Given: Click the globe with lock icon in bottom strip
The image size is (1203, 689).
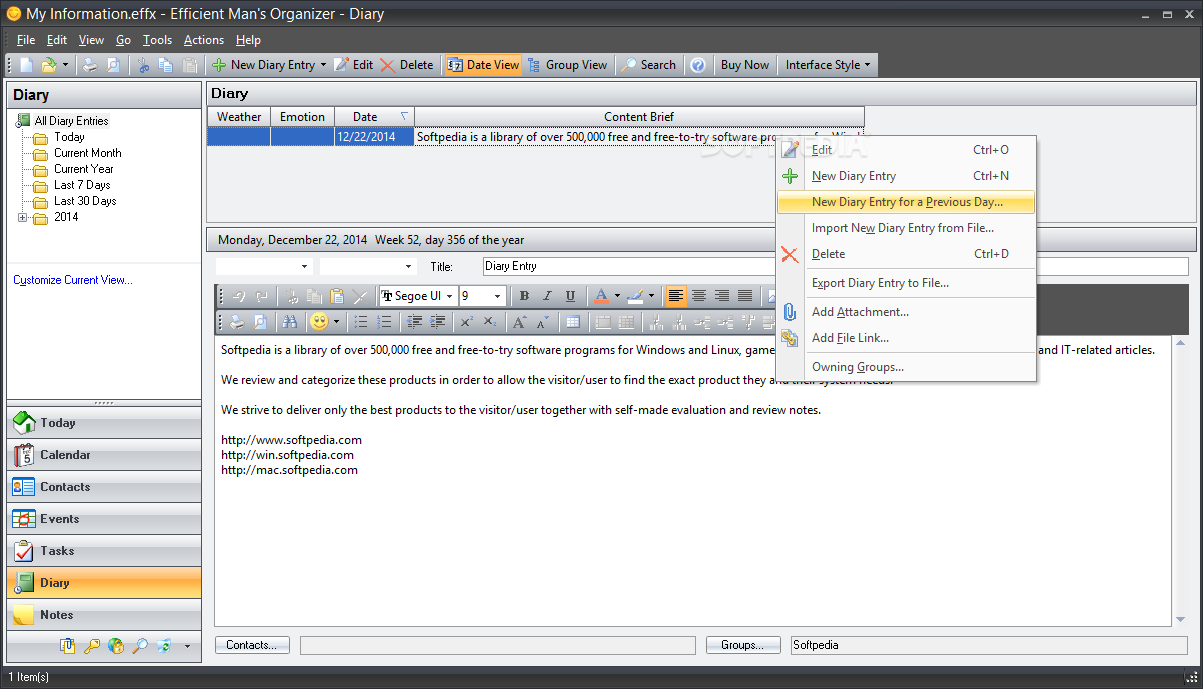Looking at the screenshot, I should pos(116,646).
